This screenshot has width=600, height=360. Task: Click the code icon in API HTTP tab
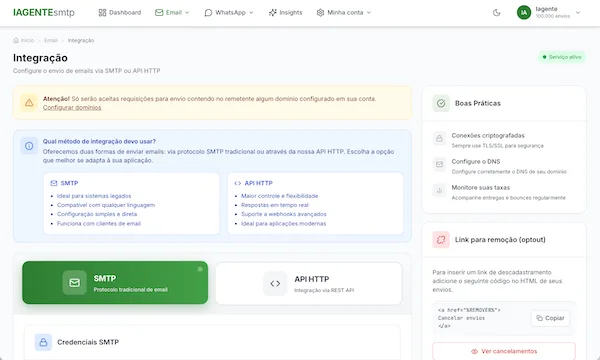point(275,283)
